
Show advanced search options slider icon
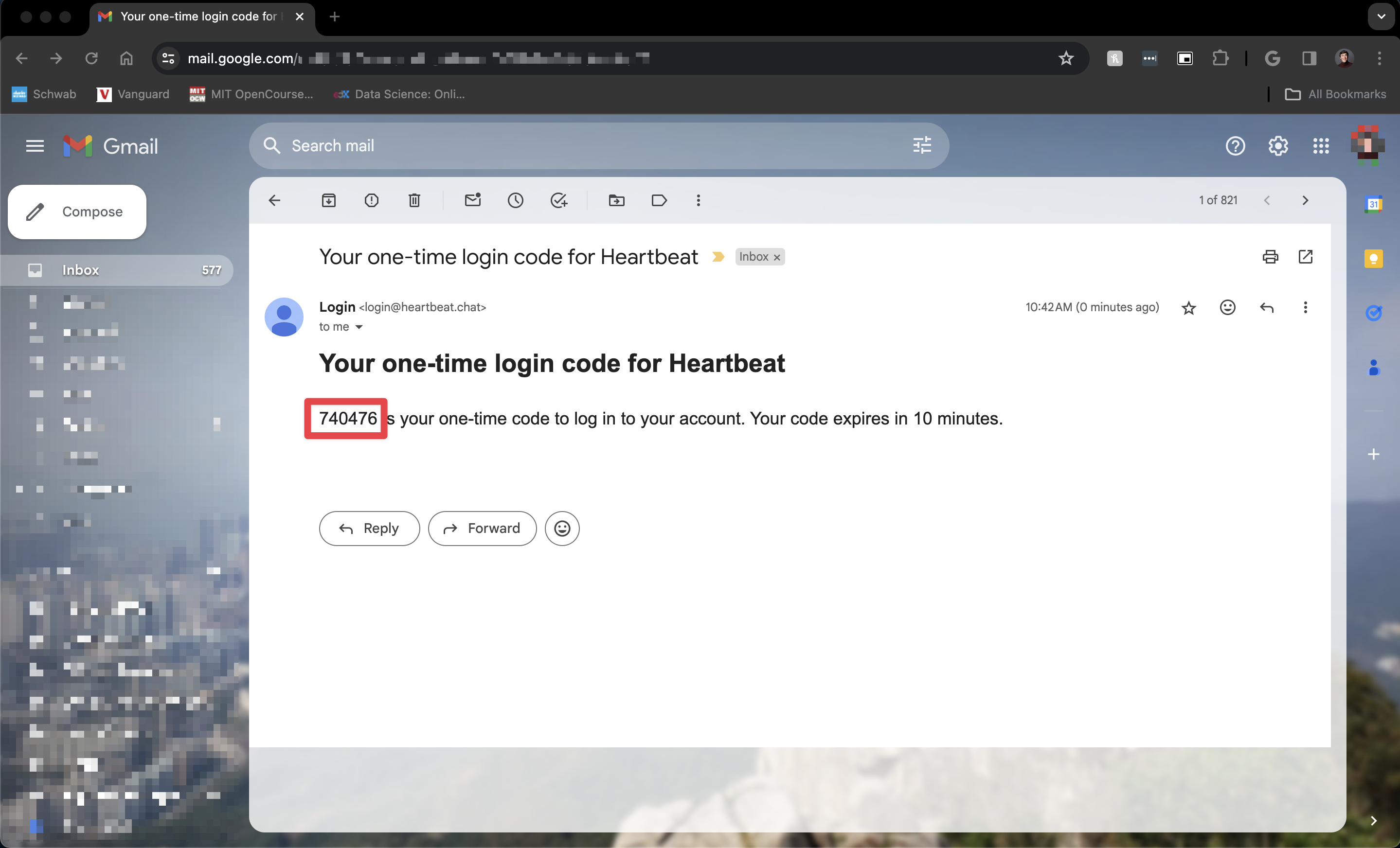point(922,145)
